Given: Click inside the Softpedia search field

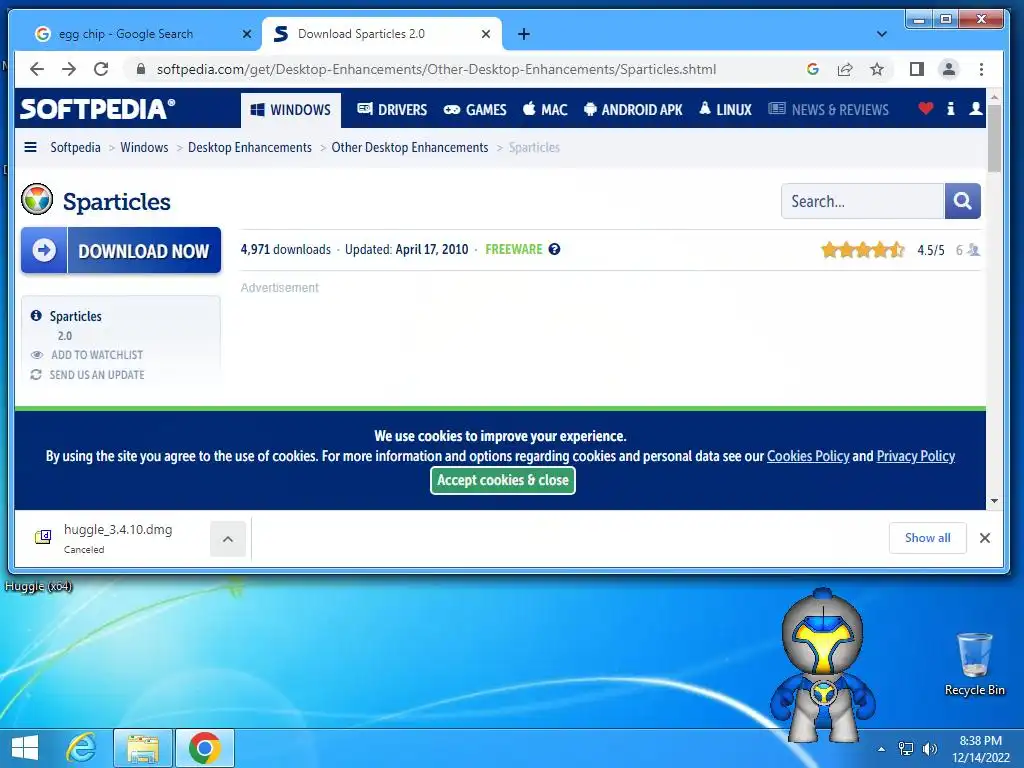Looking at the screenshot, I should pyautogui.click(x=863, y=201).
